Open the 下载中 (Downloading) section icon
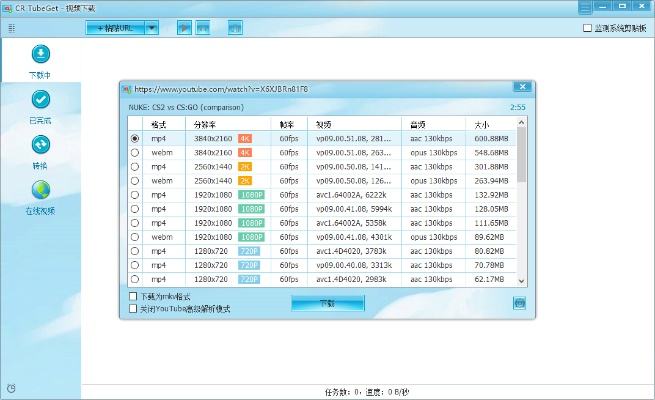The height and width of the screenshot is (400, 655). coord(41,54)
